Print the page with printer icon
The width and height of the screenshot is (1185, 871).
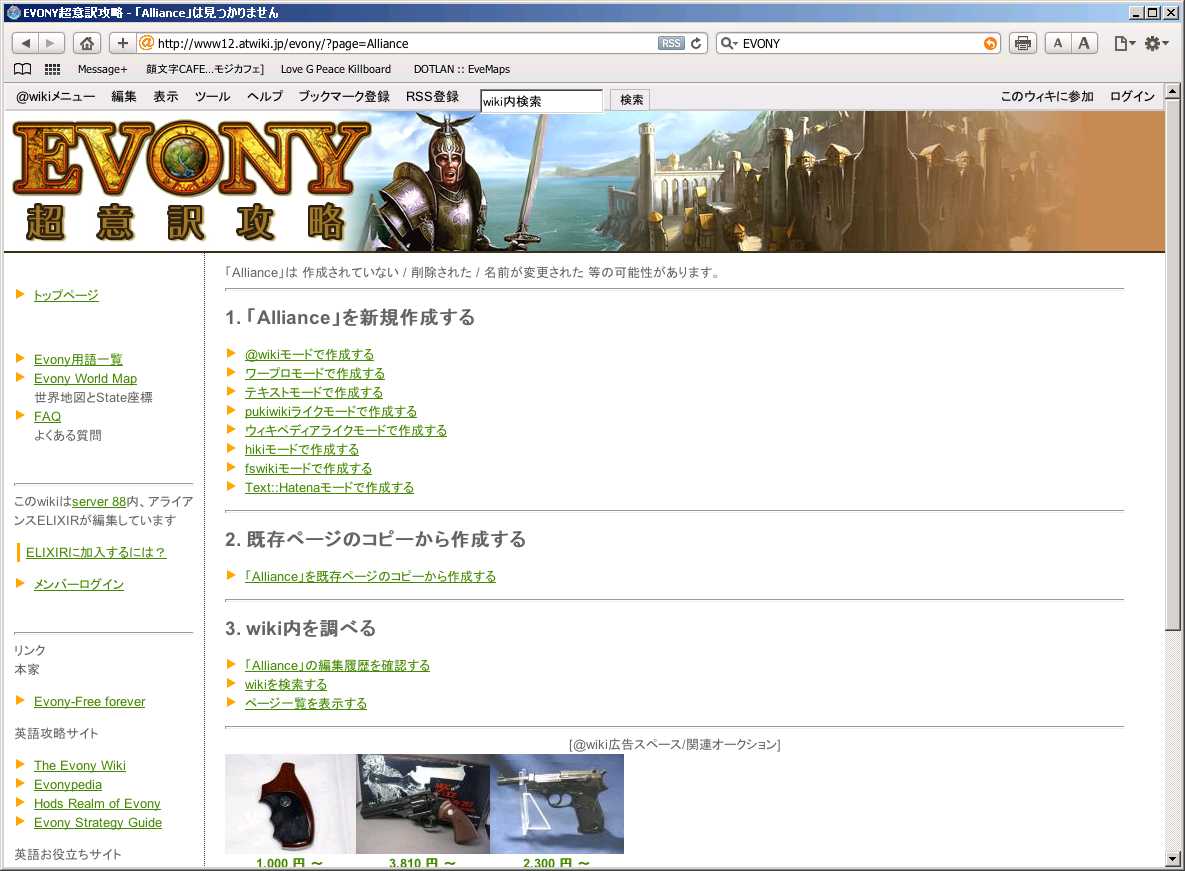[1023, 44]
